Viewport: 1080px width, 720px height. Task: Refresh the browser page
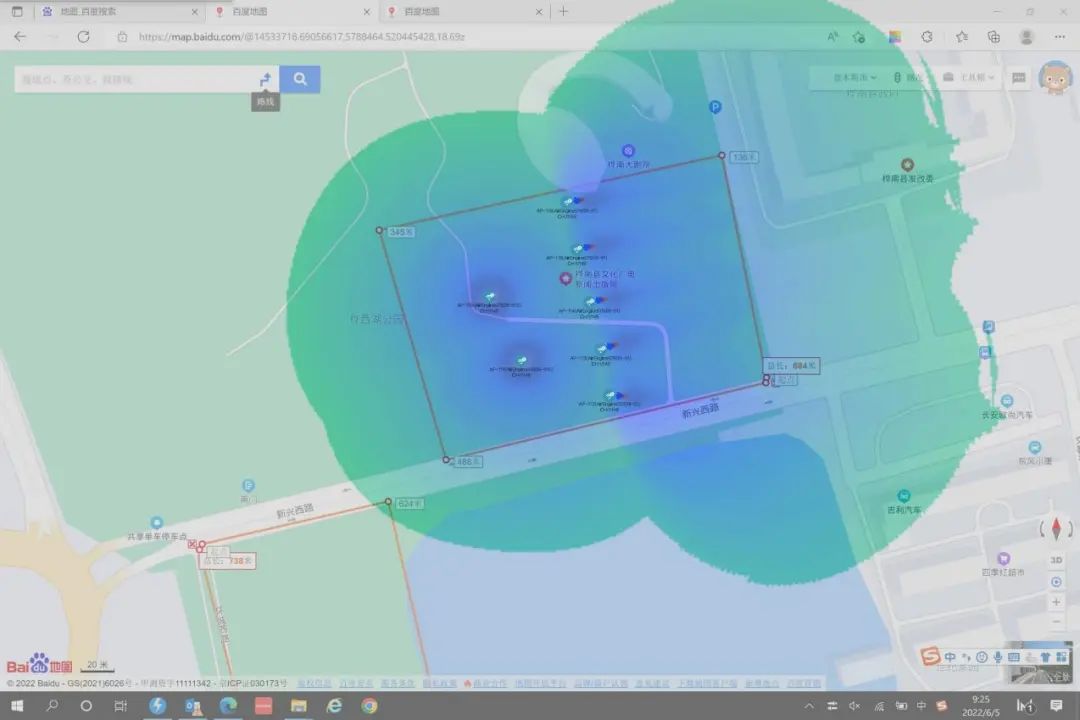(83, 36)
